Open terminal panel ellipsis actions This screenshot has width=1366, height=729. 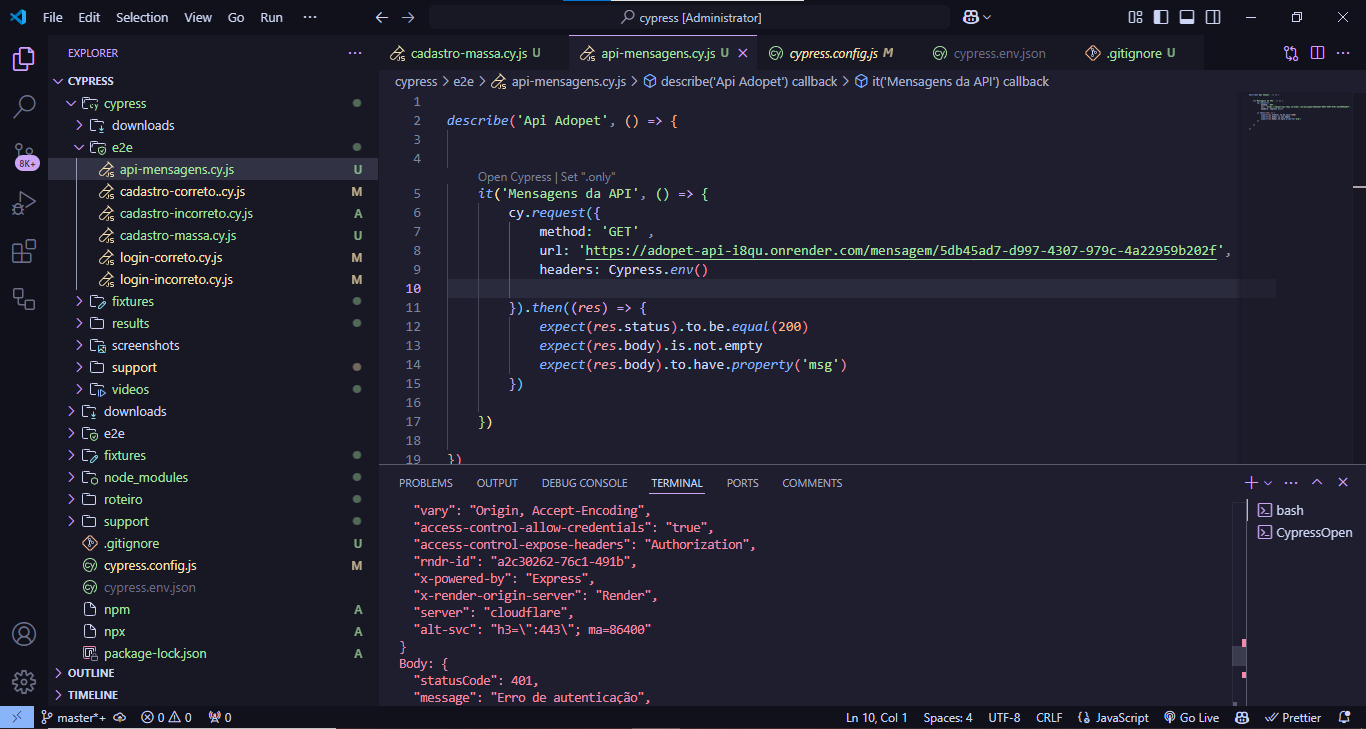(x=1291, y=482)
